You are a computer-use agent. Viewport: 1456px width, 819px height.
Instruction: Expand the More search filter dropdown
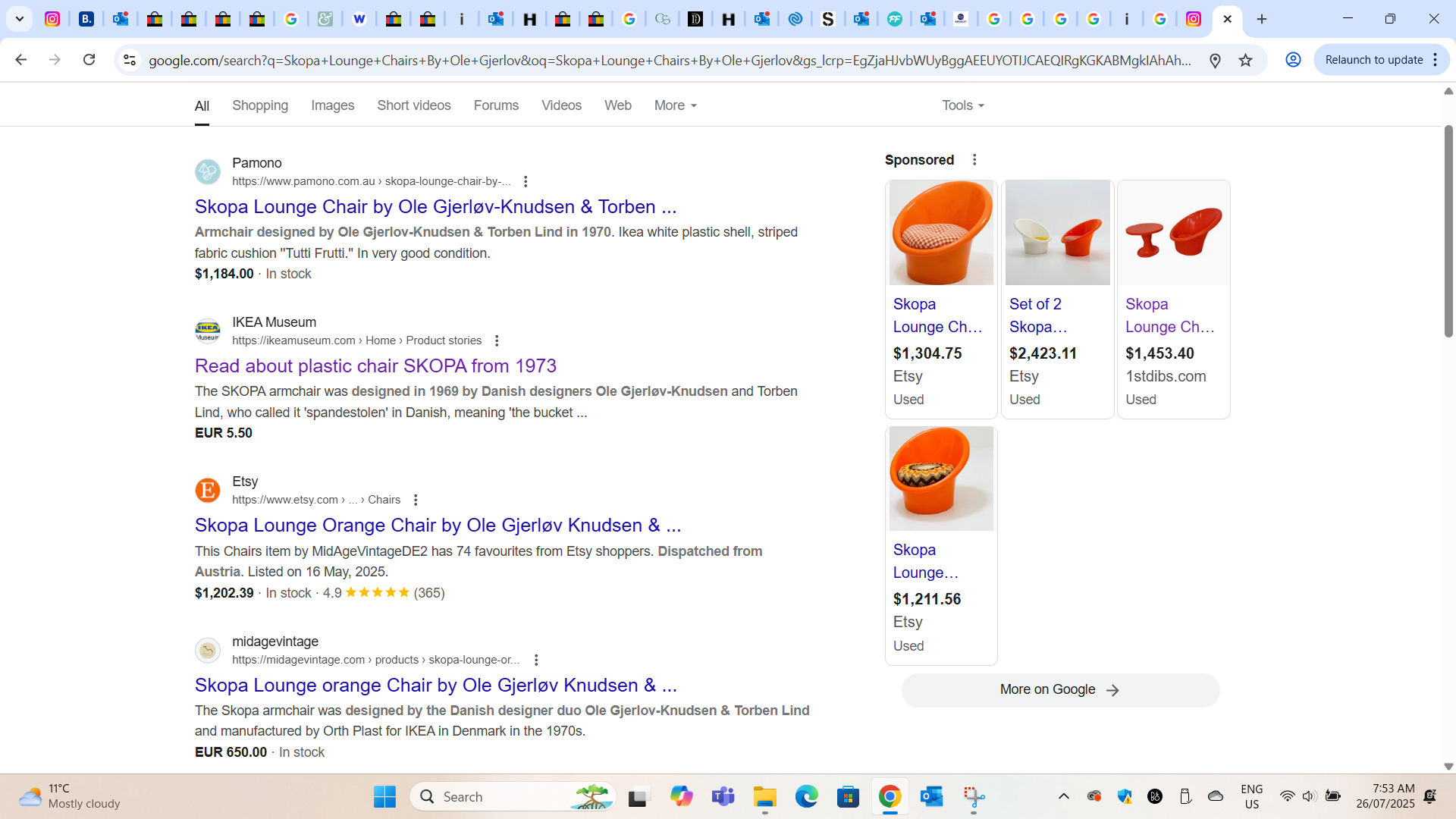[x=675, y=105]
